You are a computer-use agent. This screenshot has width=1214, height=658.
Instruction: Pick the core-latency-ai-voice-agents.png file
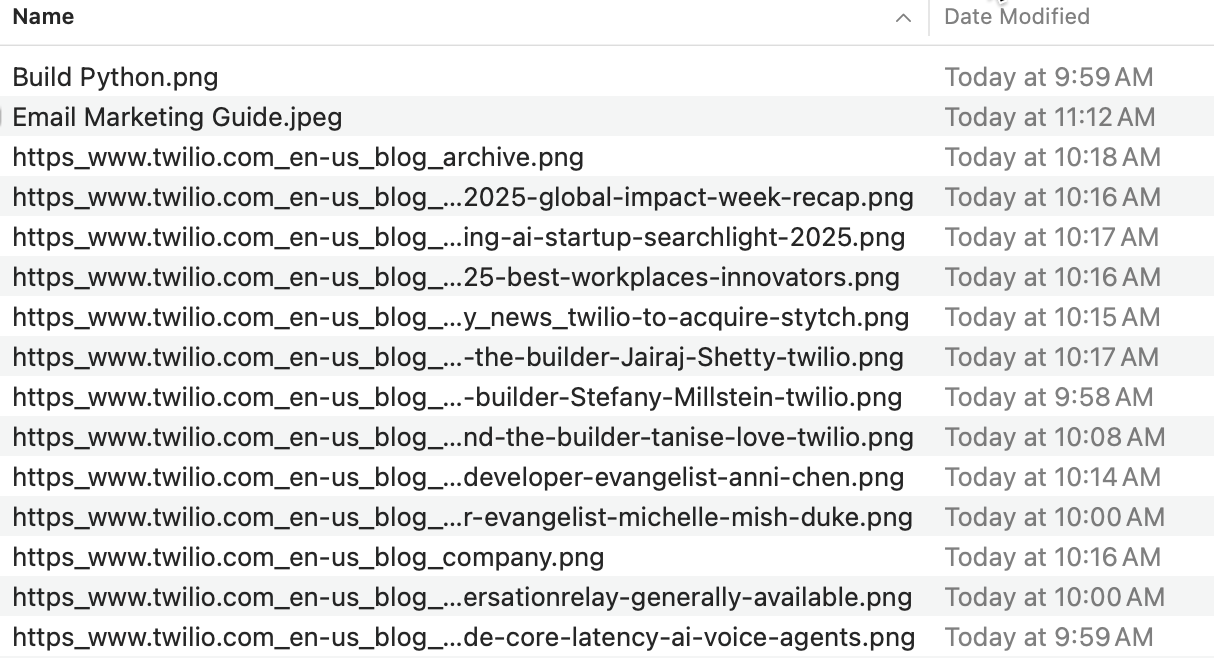tap(463, 637)
